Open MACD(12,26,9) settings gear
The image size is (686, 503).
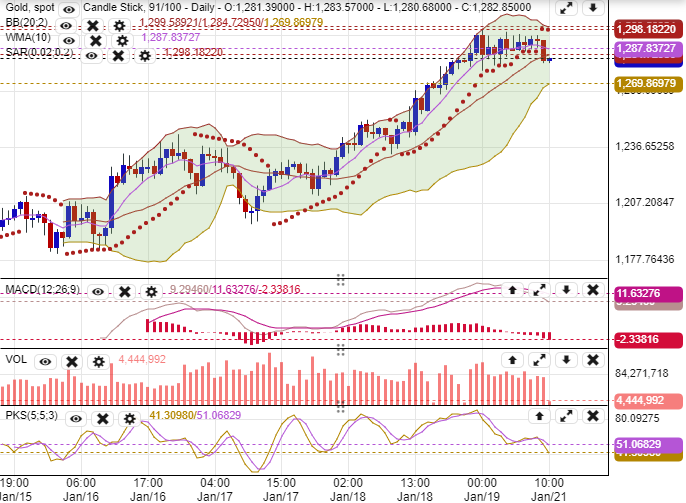(x=151, y=292)
